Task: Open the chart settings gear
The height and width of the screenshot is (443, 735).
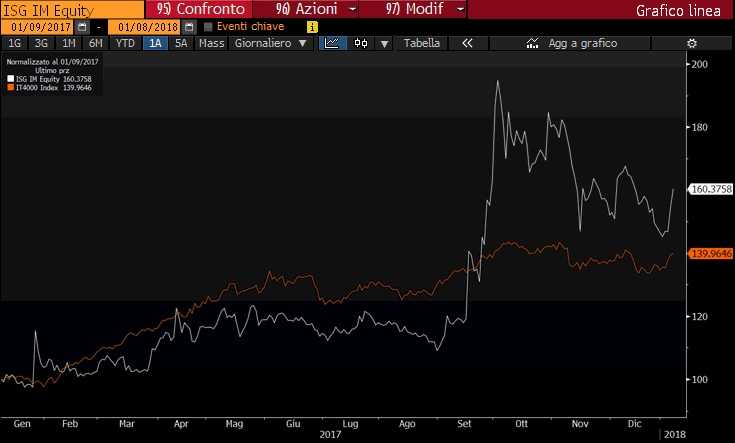Action: (x=692, y=43)
